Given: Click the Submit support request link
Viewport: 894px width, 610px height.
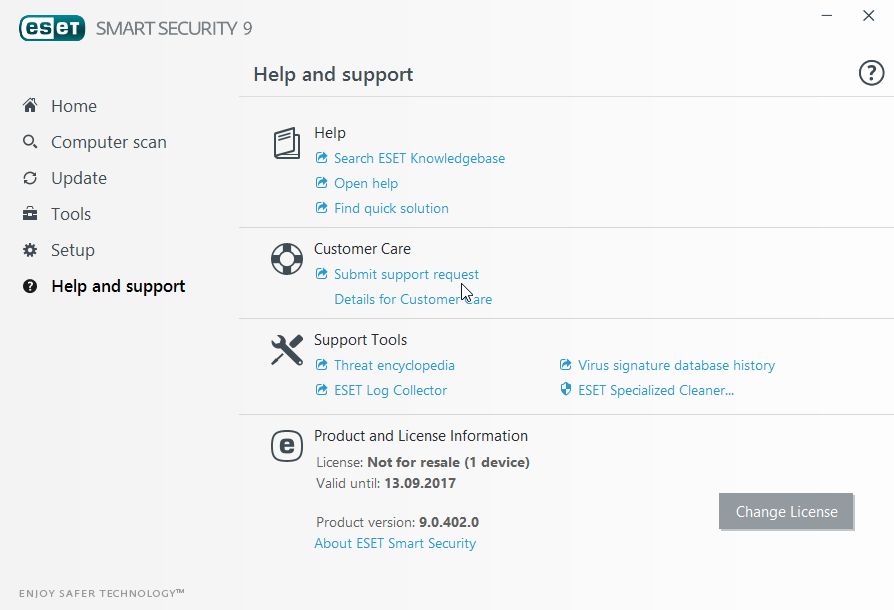Looking at the screenshot, I should [406, 274].
